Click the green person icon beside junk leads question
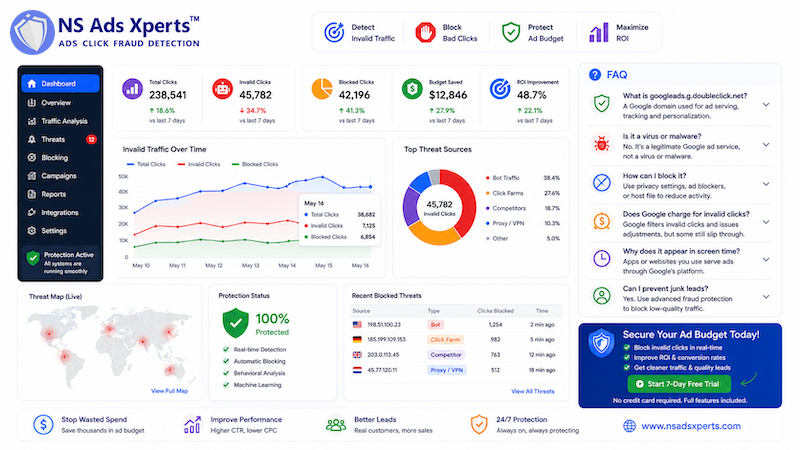This screenshot has height=450, width=800. [x=602, y=296]
